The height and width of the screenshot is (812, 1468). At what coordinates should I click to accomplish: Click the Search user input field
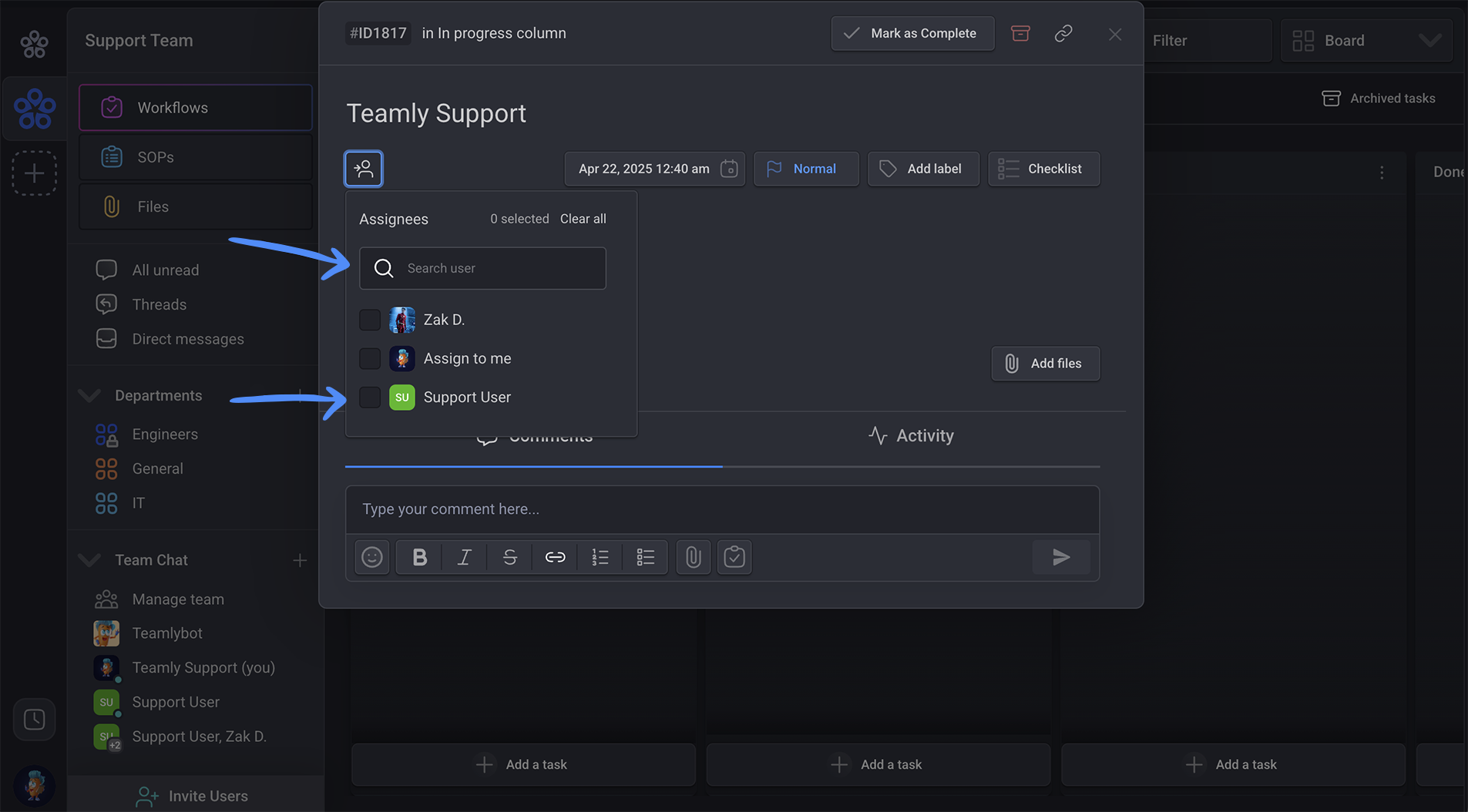click(482, 268)
